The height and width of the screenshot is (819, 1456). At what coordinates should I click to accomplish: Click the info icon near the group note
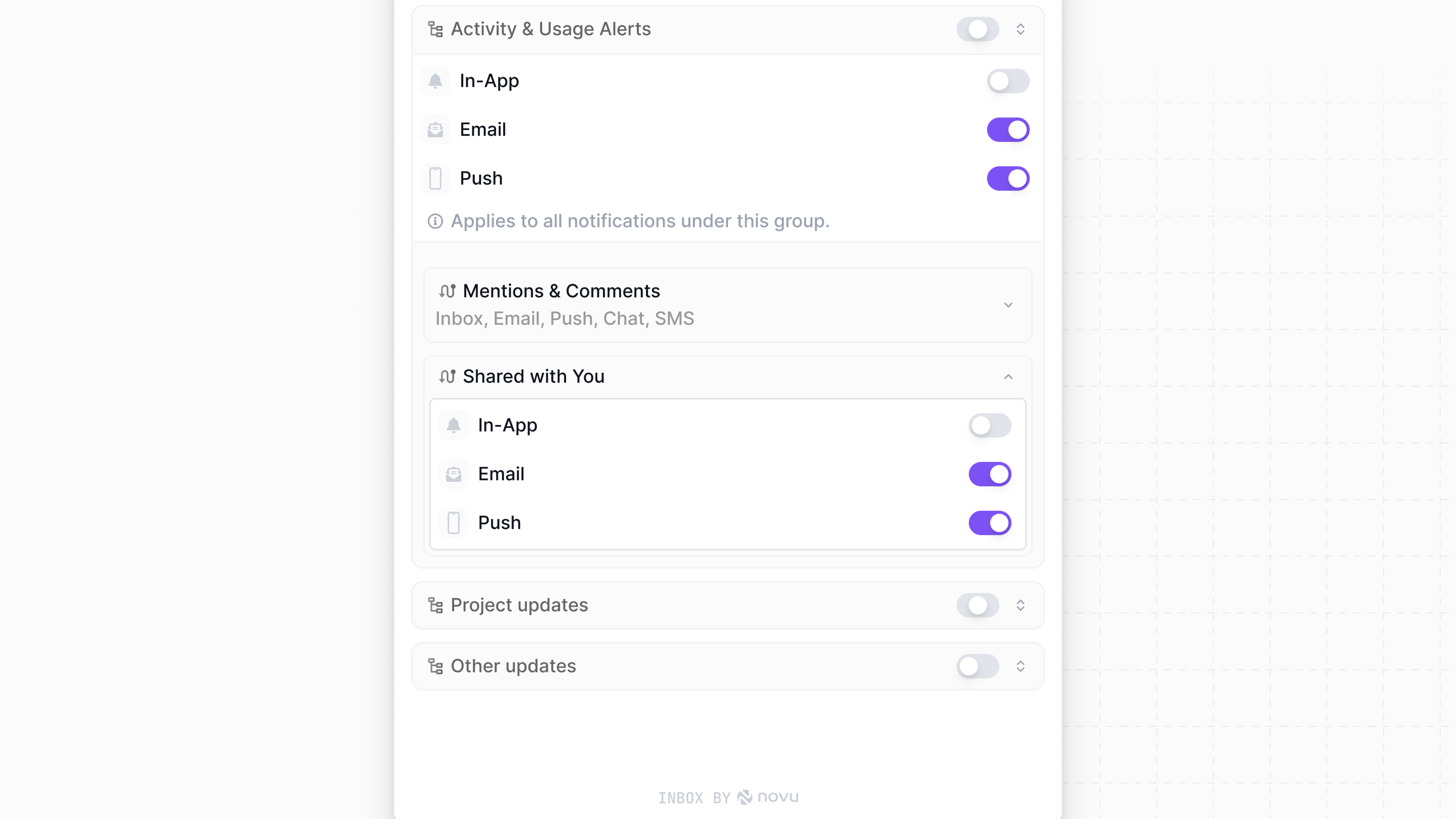tap(435, 221)
